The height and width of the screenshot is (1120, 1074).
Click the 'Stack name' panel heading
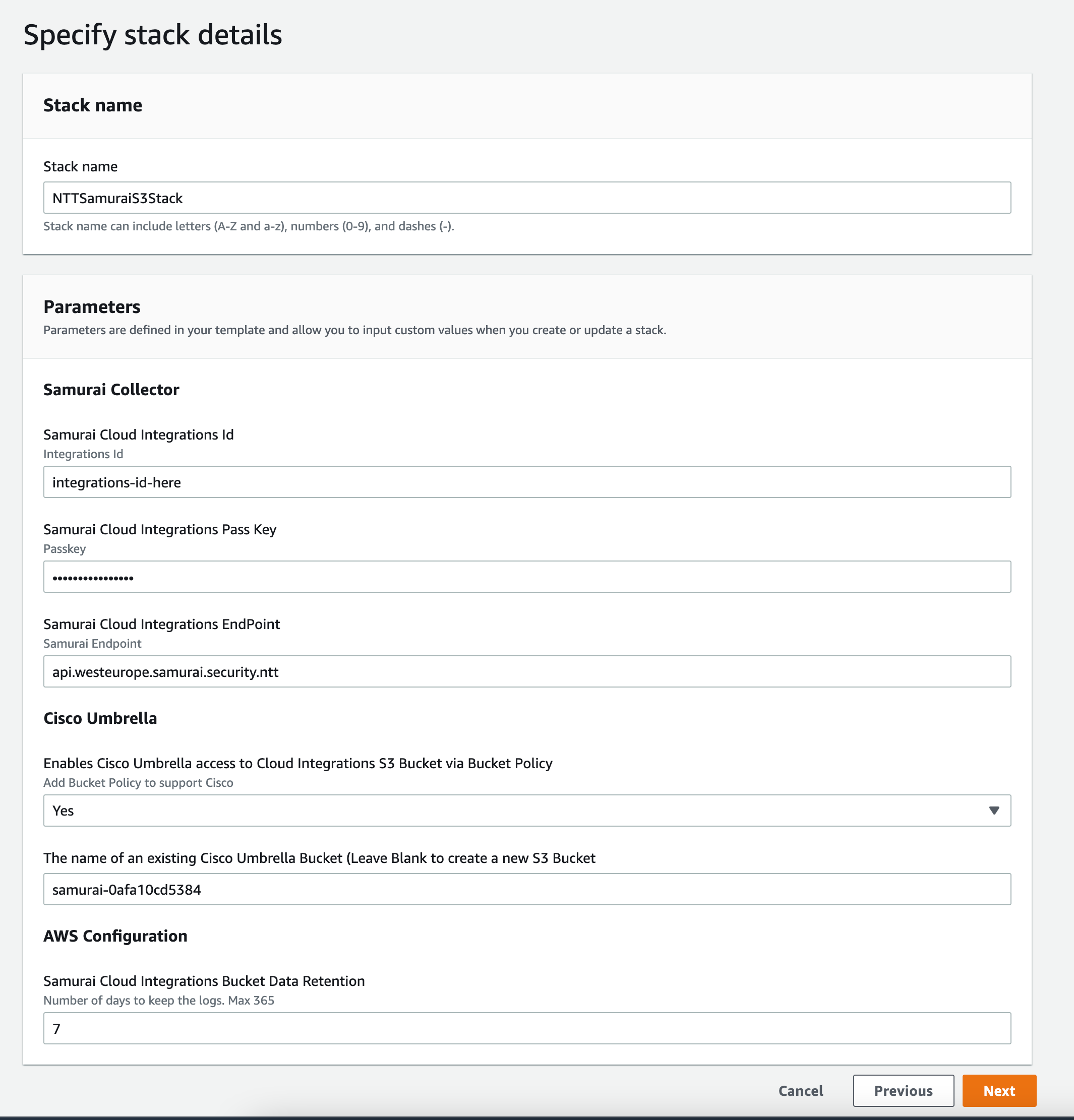93,105
